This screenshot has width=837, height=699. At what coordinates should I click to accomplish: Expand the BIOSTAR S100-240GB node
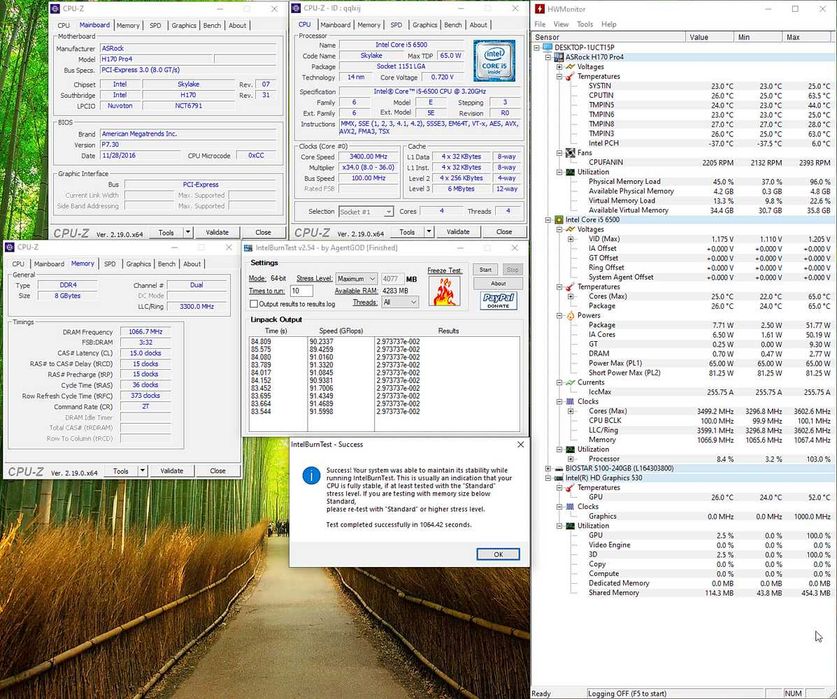548,468
